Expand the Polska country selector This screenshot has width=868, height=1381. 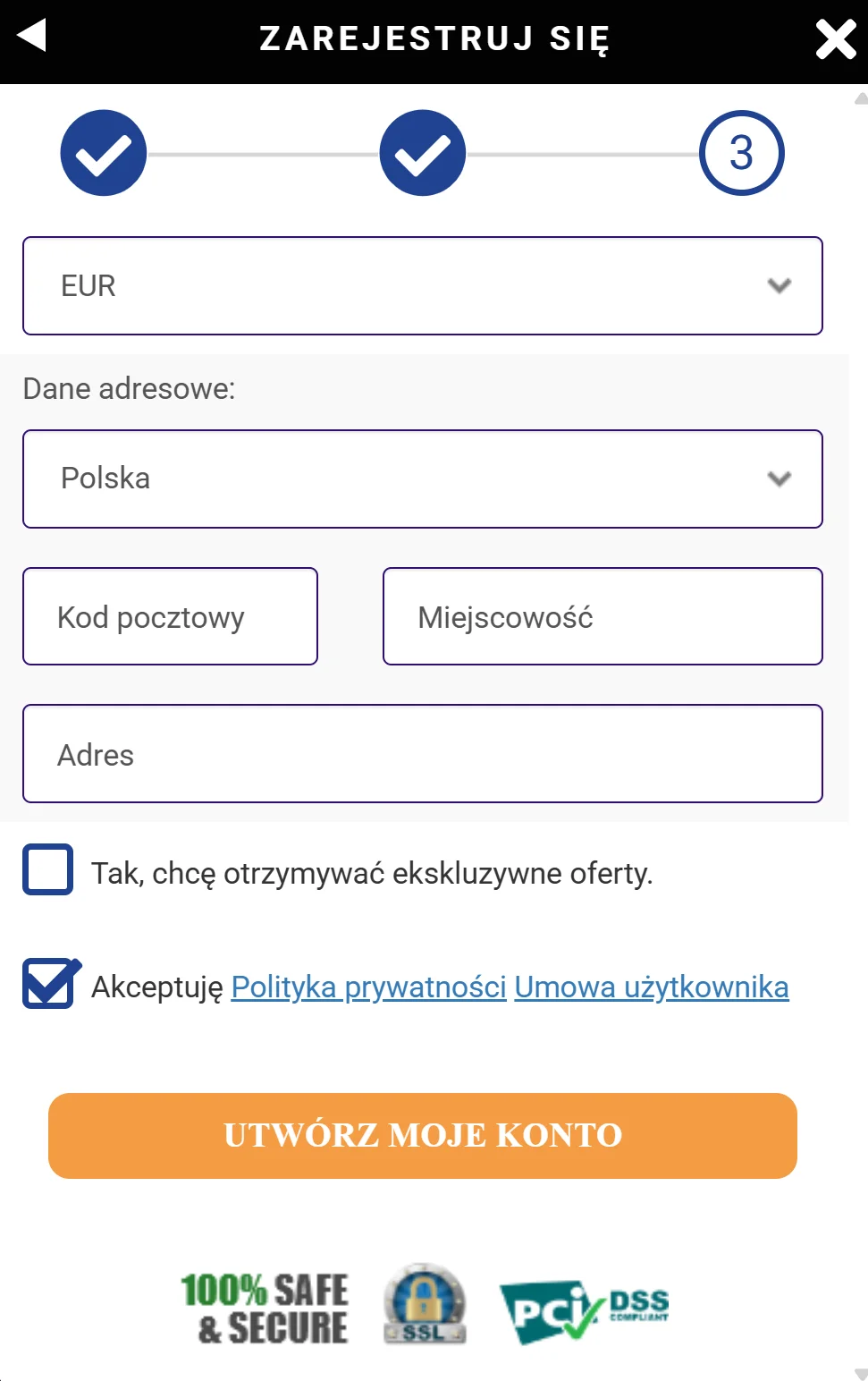click(423, 479)
